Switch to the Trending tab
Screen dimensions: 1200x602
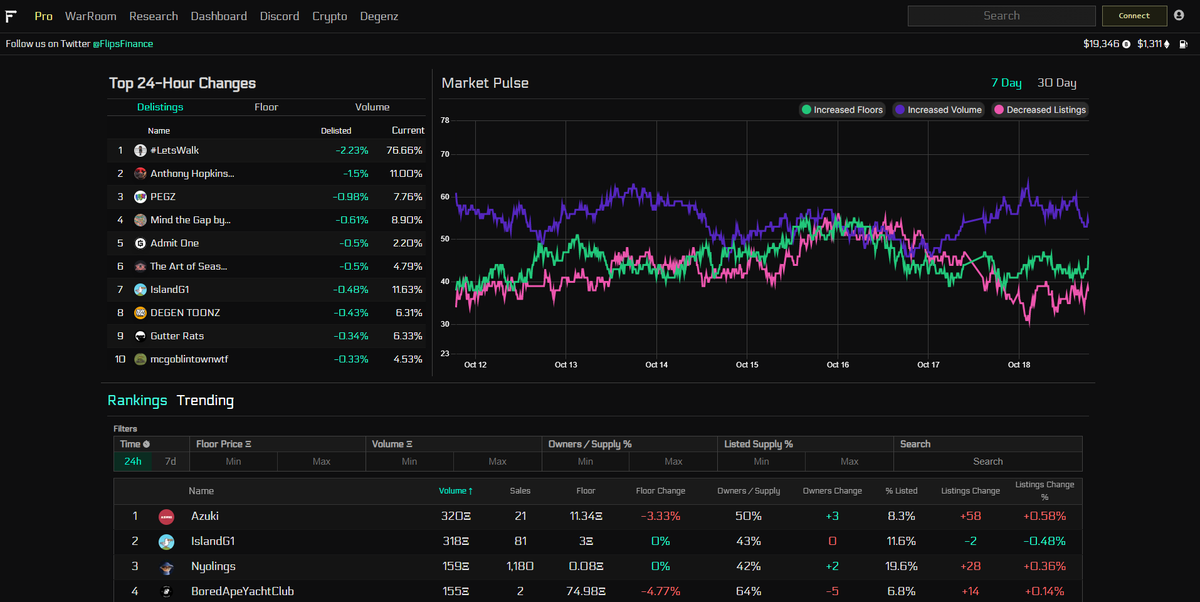(x=205, y=400)
